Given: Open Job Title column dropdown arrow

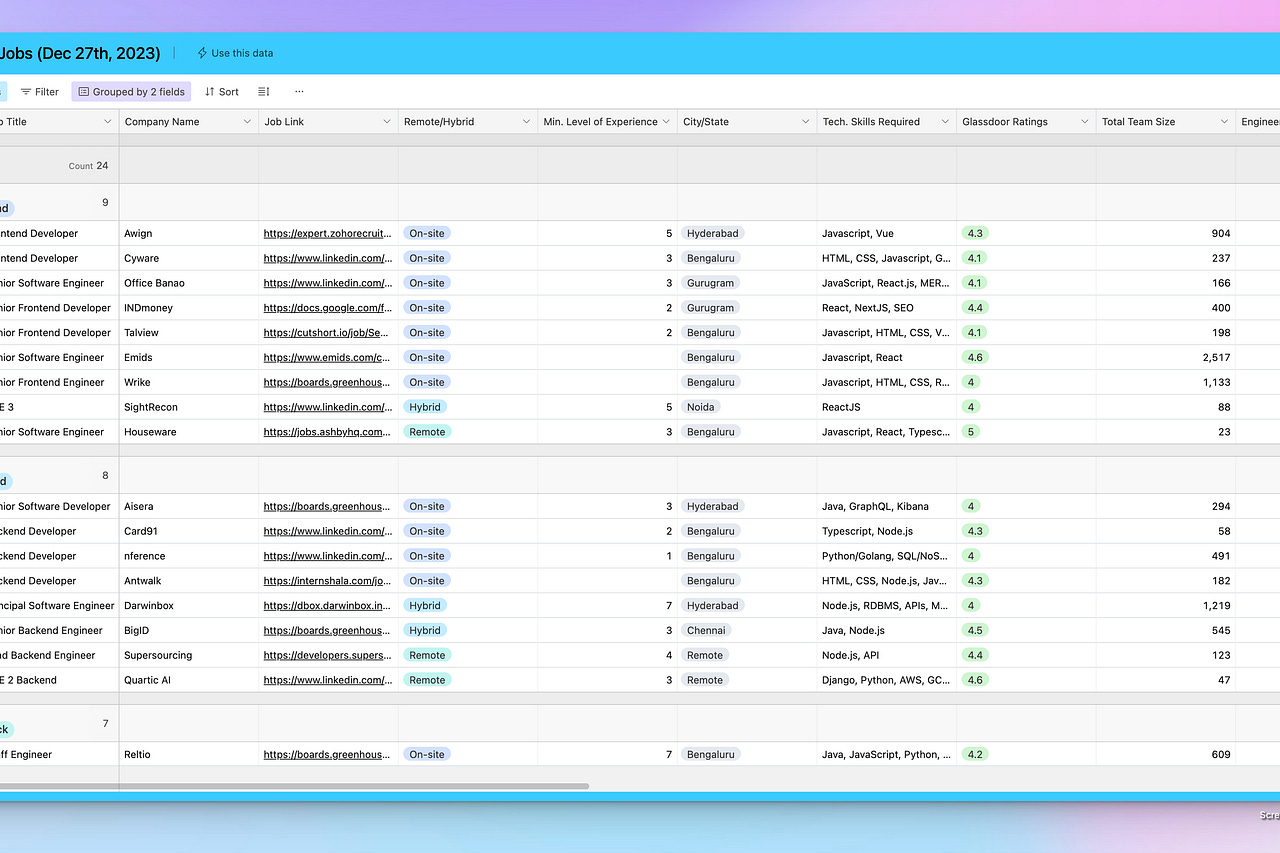Looking at the screenshot, I should click(x=108, y=122).
